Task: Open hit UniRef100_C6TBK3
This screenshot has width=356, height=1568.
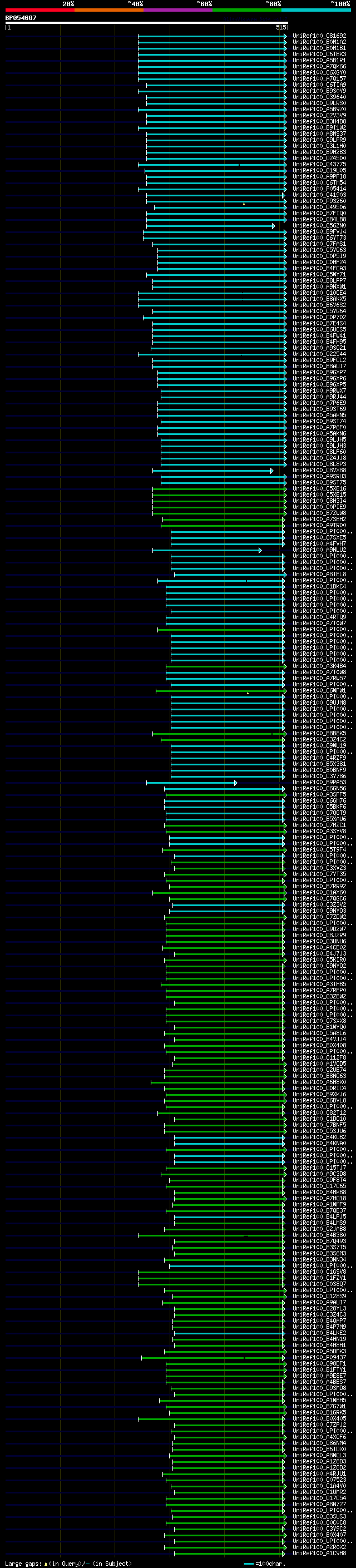Action: tap(319, 54)
